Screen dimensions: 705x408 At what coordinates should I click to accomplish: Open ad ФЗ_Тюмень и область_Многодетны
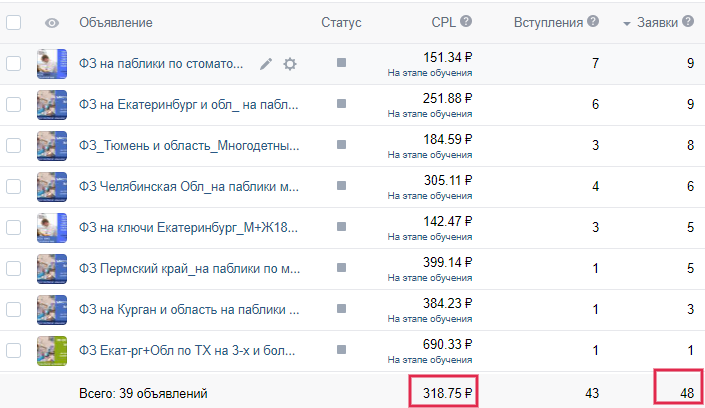click(189, 146)
